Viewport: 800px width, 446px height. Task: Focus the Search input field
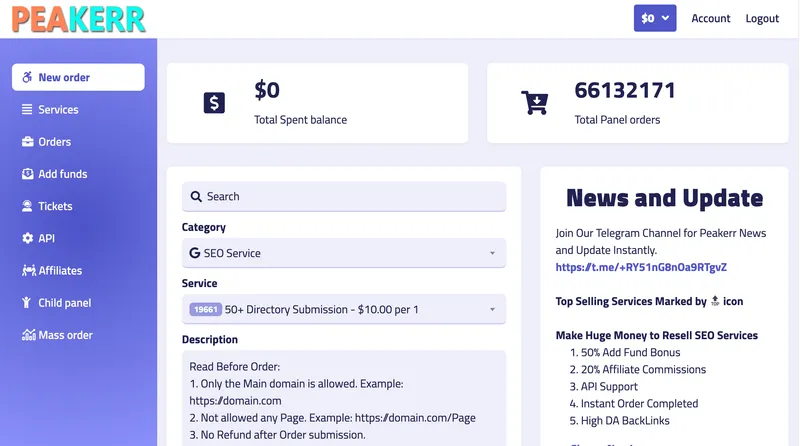[344, 196]
